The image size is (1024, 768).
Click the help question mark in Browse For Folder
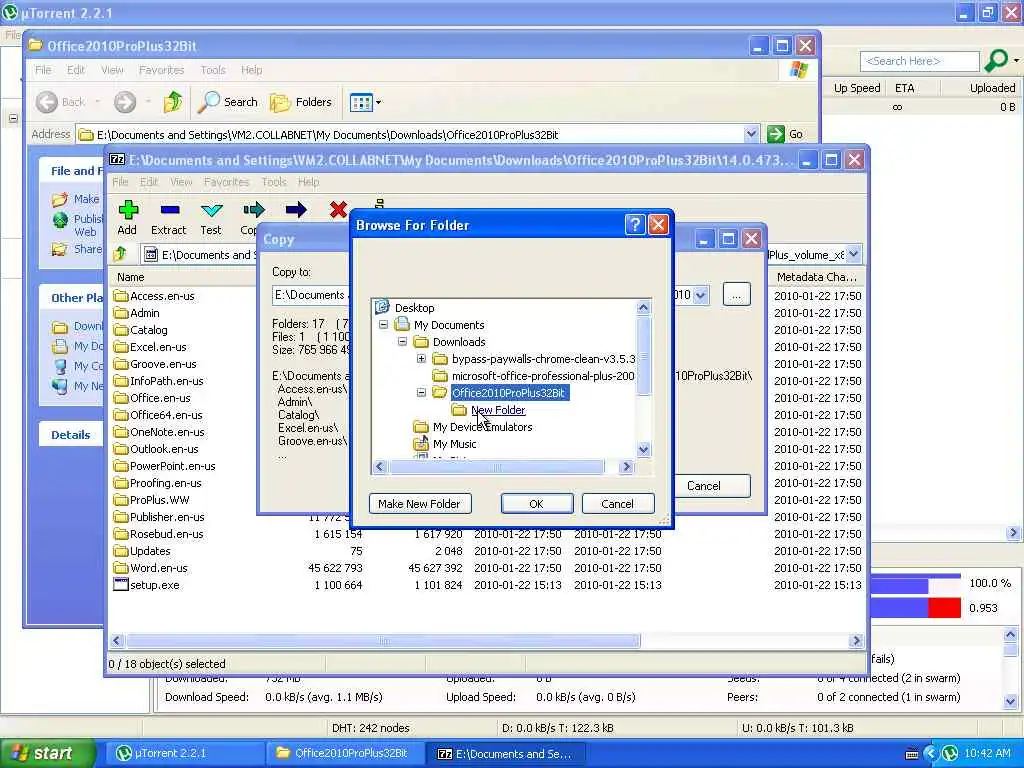click(635, 225)
